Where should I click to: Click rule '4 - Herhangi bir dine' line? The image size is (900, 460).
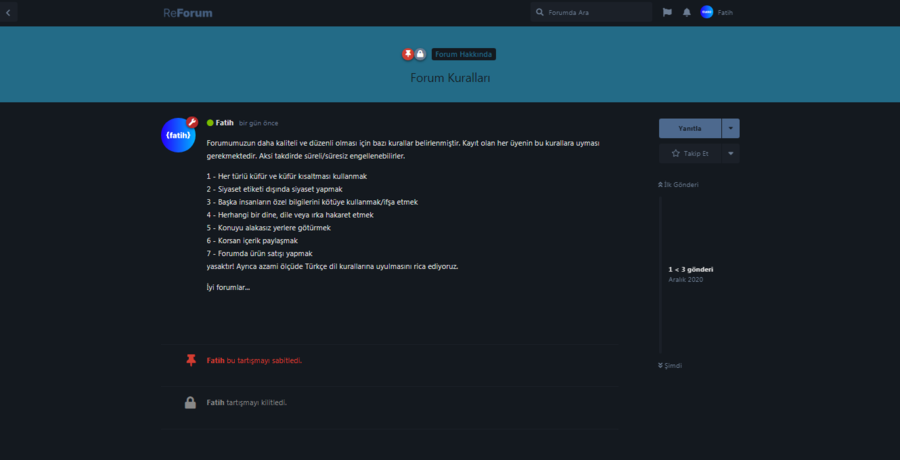[x=290, y=215]
